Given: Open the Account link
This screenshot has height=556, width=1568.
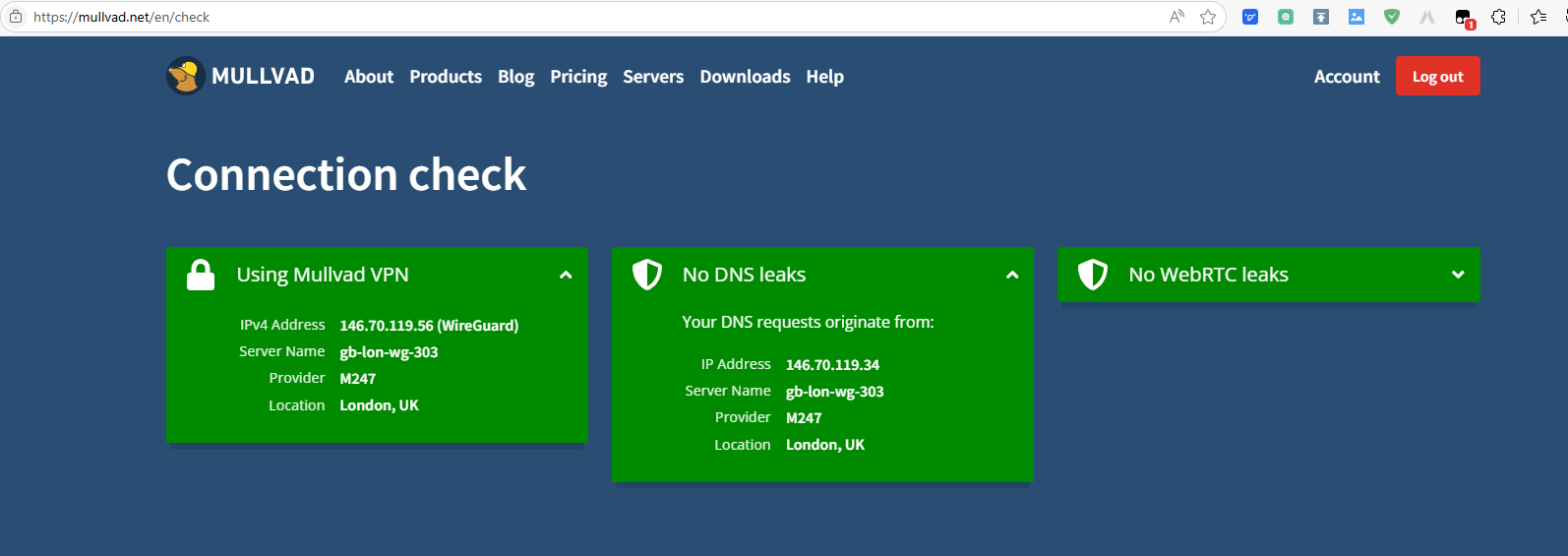Looking at the screenshot, I should click(1347, 77).
